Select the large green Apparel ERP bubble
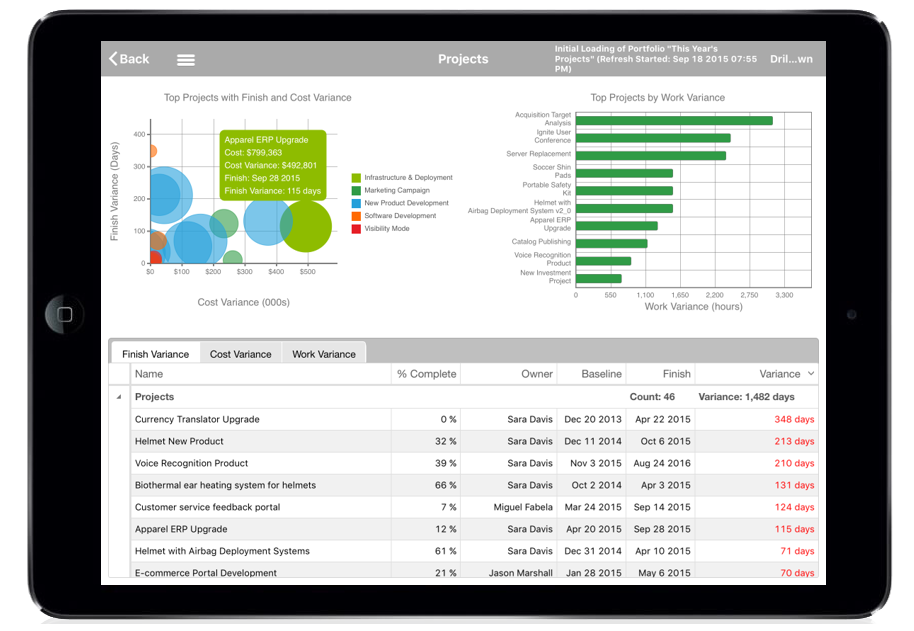 [x=306, y=226]
